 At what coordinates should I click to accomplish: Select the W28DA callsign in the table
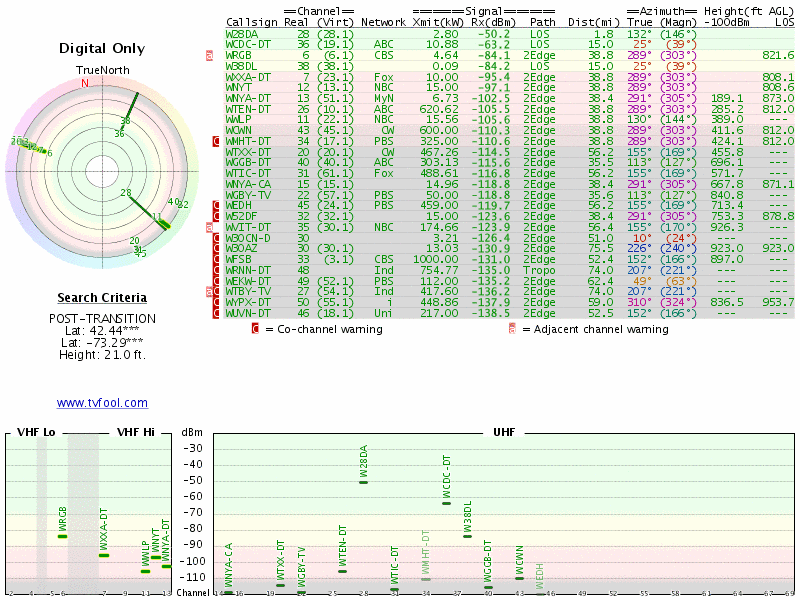pos(242,34)
